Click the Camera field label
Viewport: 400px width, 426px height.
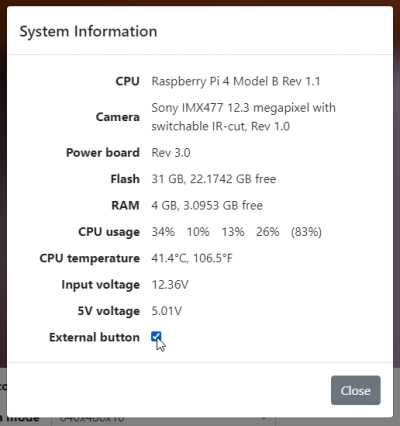(x=118, y=117)
